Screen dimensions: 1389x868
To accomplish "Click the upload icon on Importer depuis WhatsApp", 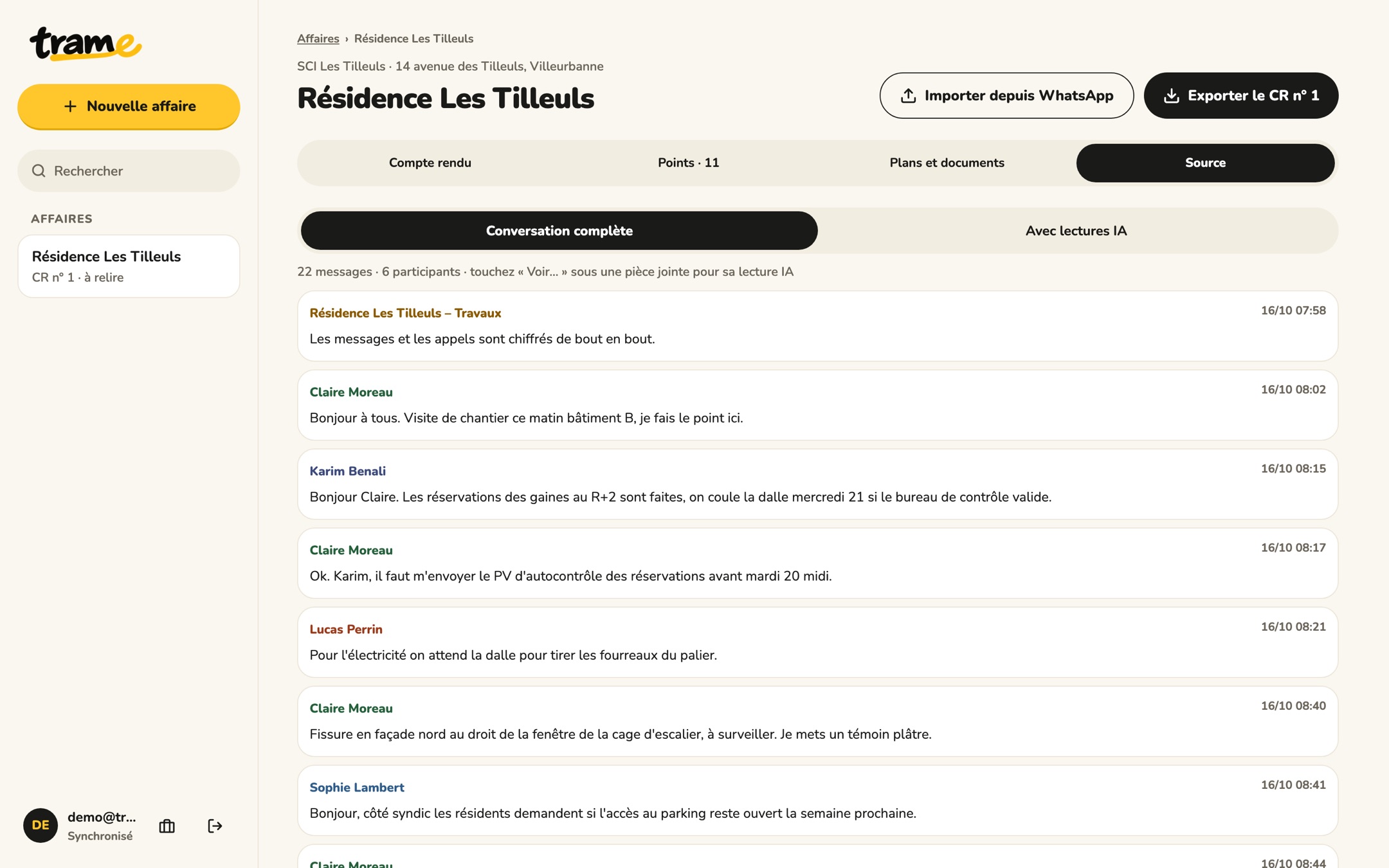I will (908, 96).
